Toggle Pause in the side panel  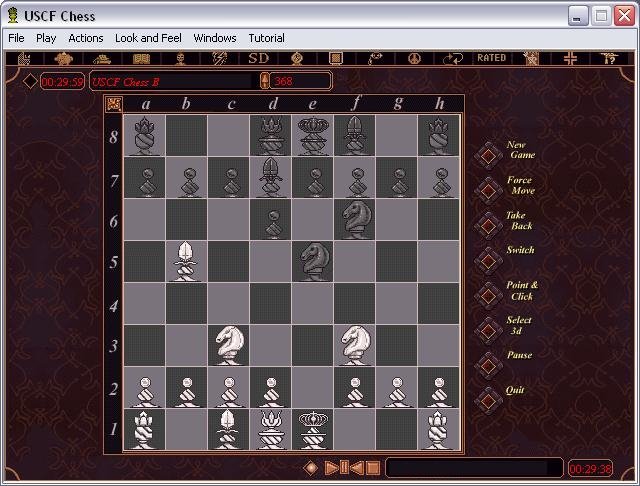tap(488, 362)
